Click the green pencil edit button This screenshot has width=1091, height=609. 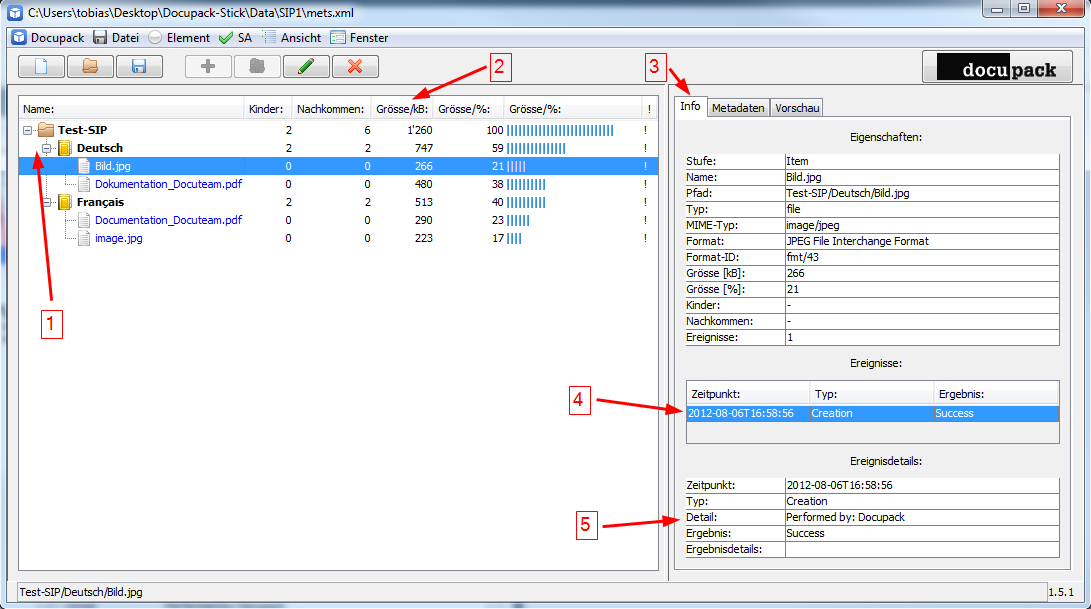[x=306, y=67]
